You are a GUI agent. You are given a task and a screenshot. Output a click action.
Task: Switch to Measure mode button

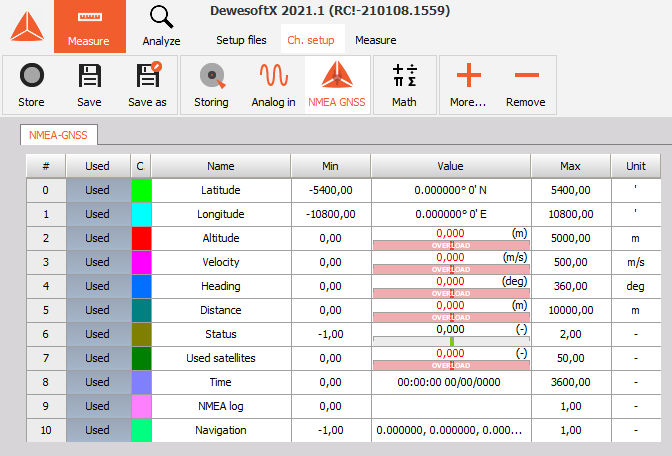tap(90, 27)
